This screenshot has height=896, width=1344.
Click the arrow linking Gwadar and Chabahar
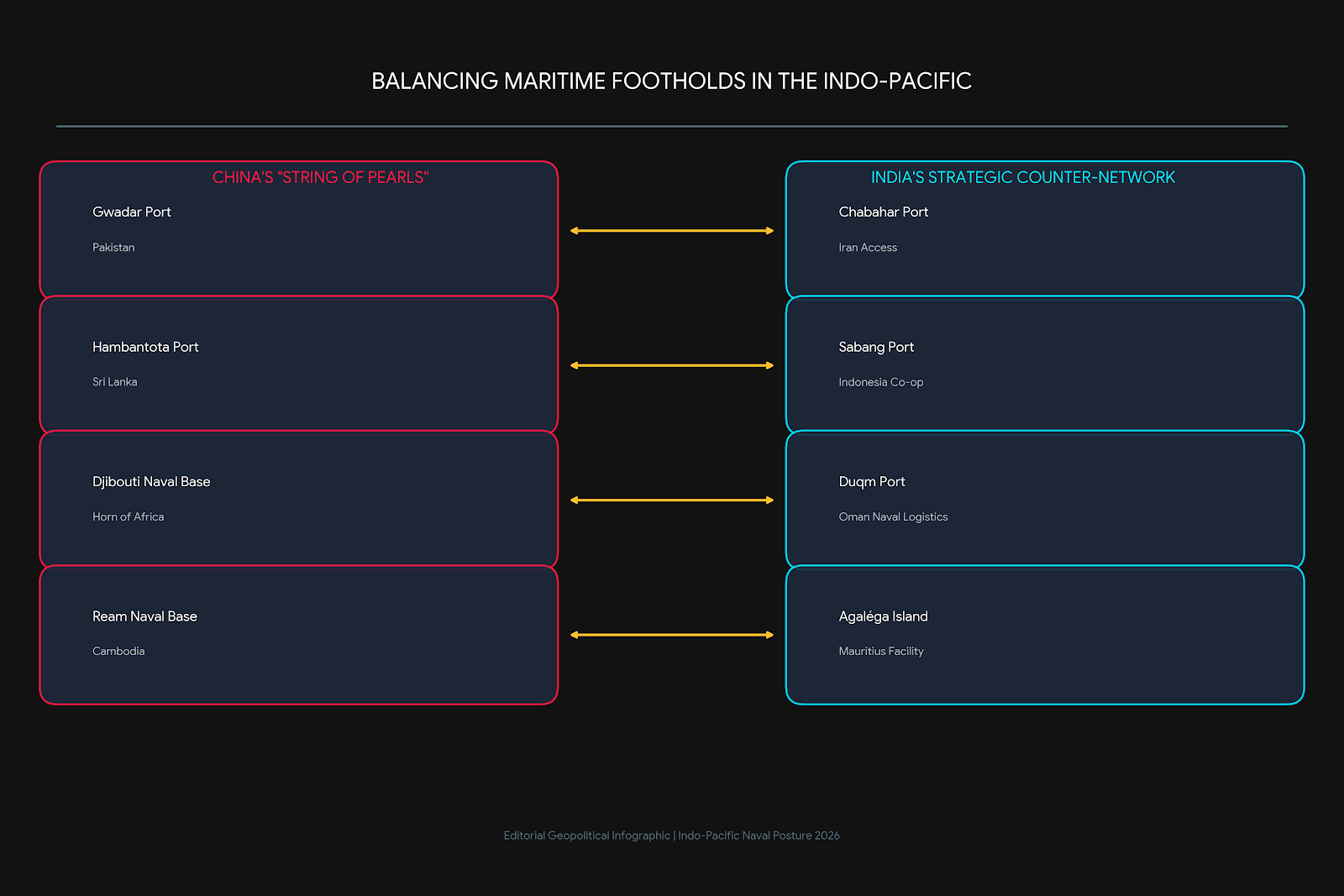click(x=672, y=230)
